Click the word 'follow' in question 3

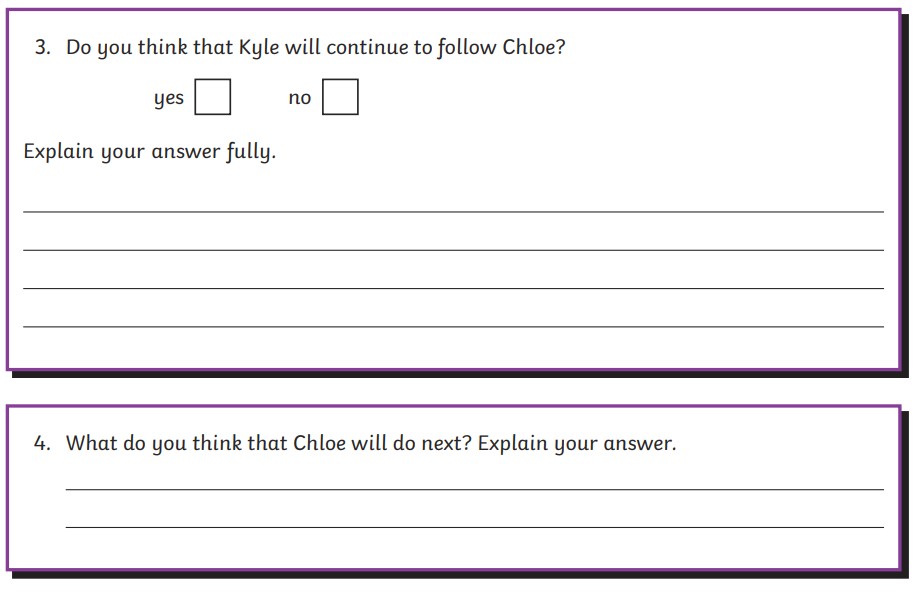(x=463, y=48)
